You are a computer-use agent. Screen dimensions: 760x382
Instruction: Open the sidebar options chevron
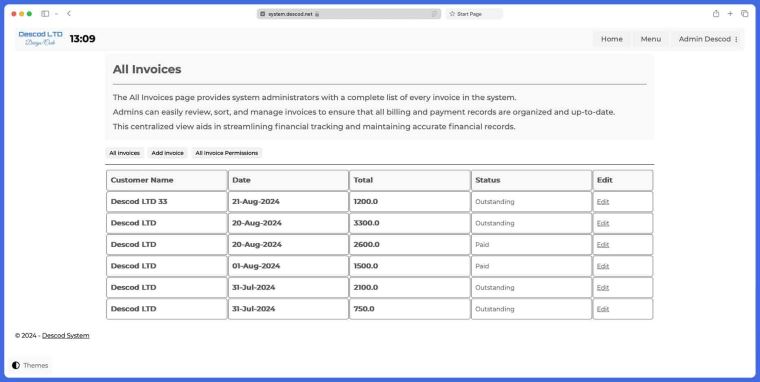pyautogui.click(x=56, y=14)
